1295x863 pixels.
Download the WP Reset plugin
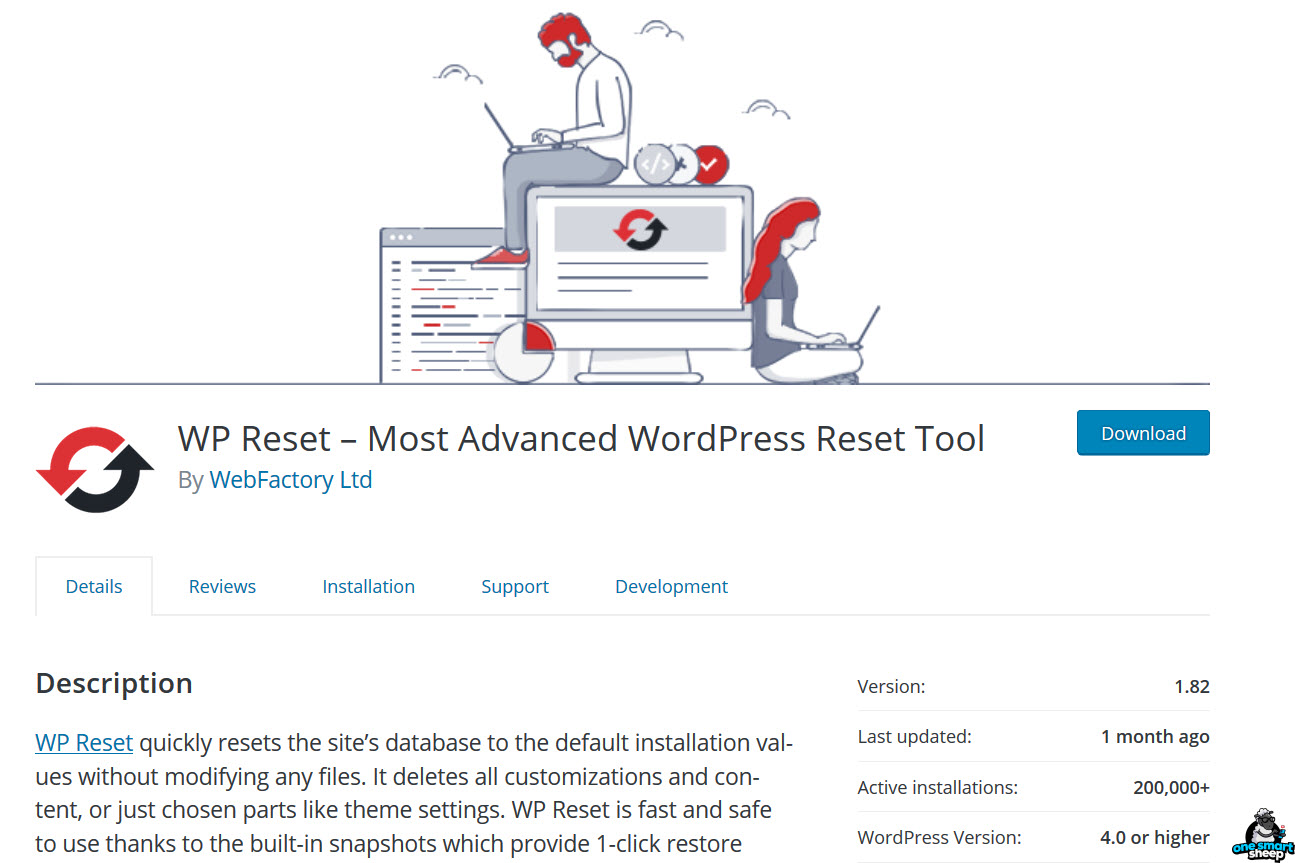pos(1143,433)
